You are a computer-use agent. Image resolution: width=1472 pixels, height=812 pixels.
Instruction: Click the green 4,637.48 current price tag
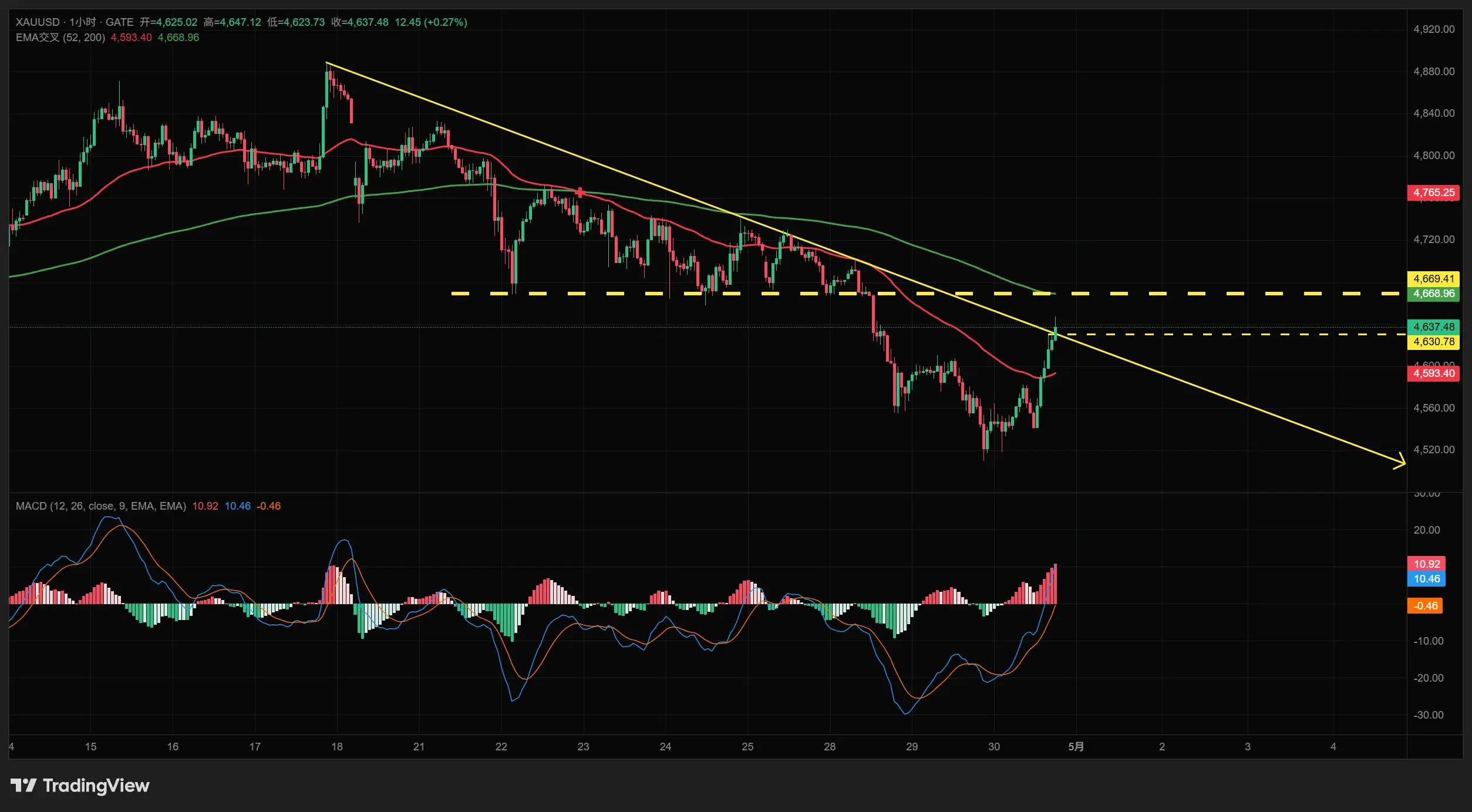(x=1433, y=326)
